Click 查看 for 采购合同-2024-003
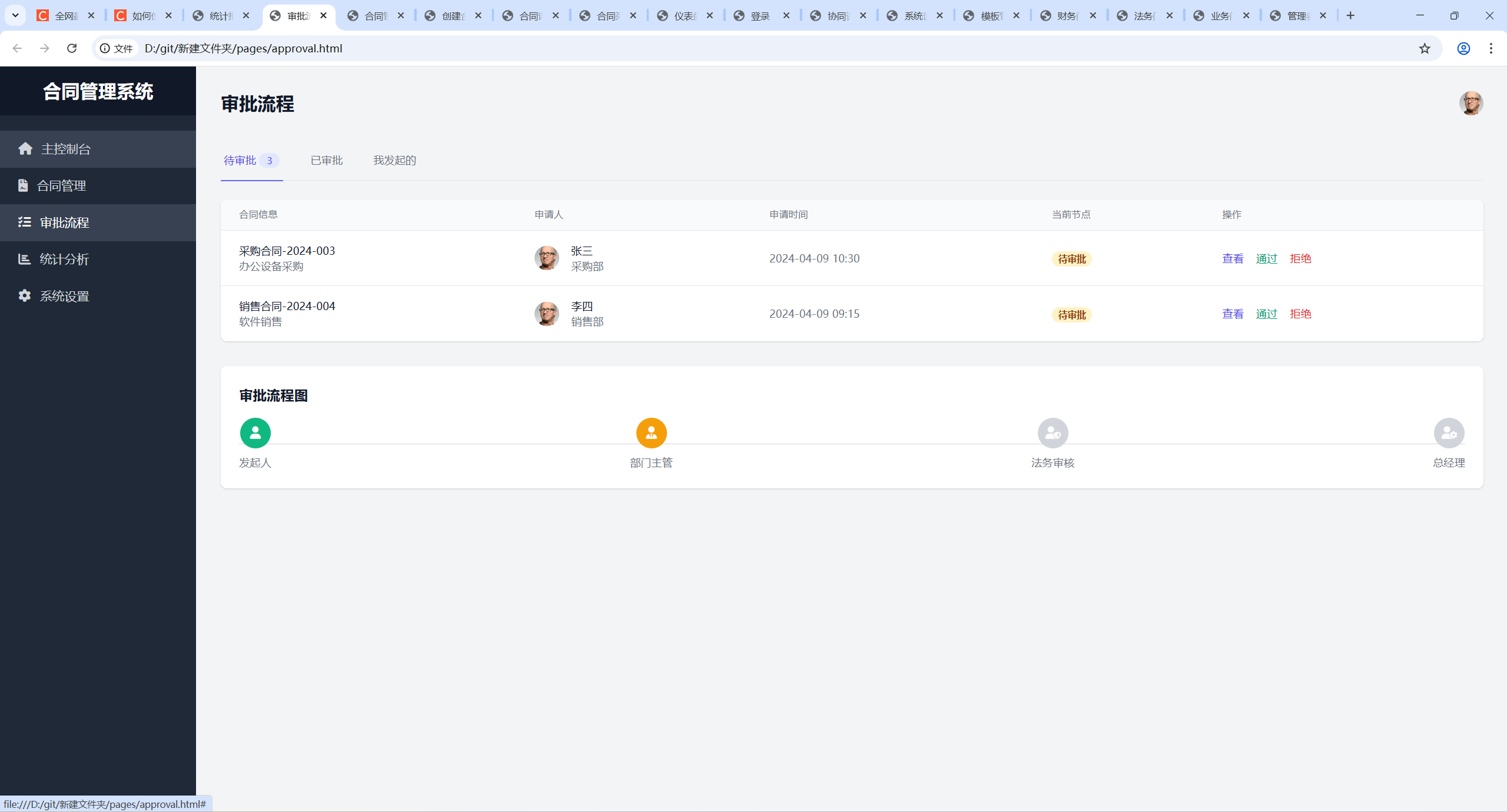1507x812 pixels. 1233,258
